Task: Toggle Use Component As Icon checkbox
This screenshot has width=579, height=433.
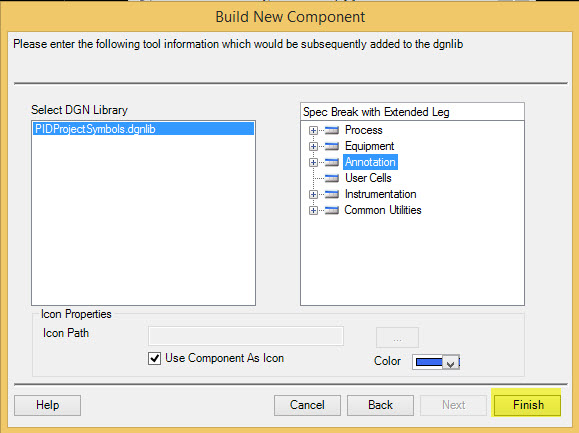Action: tap(154, 358)
